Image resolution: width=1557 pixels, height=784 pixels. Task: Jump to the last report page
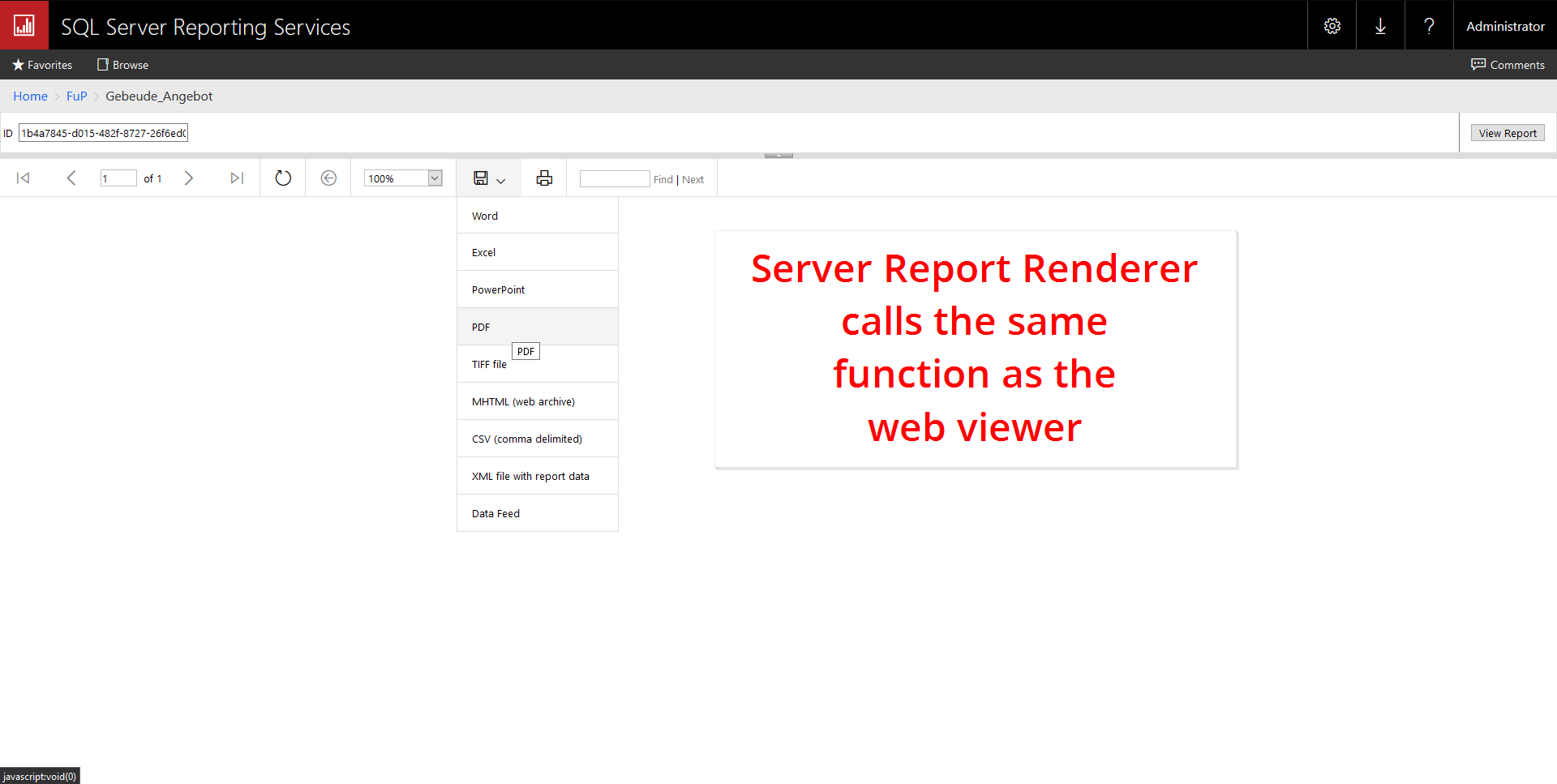[236, 178]
